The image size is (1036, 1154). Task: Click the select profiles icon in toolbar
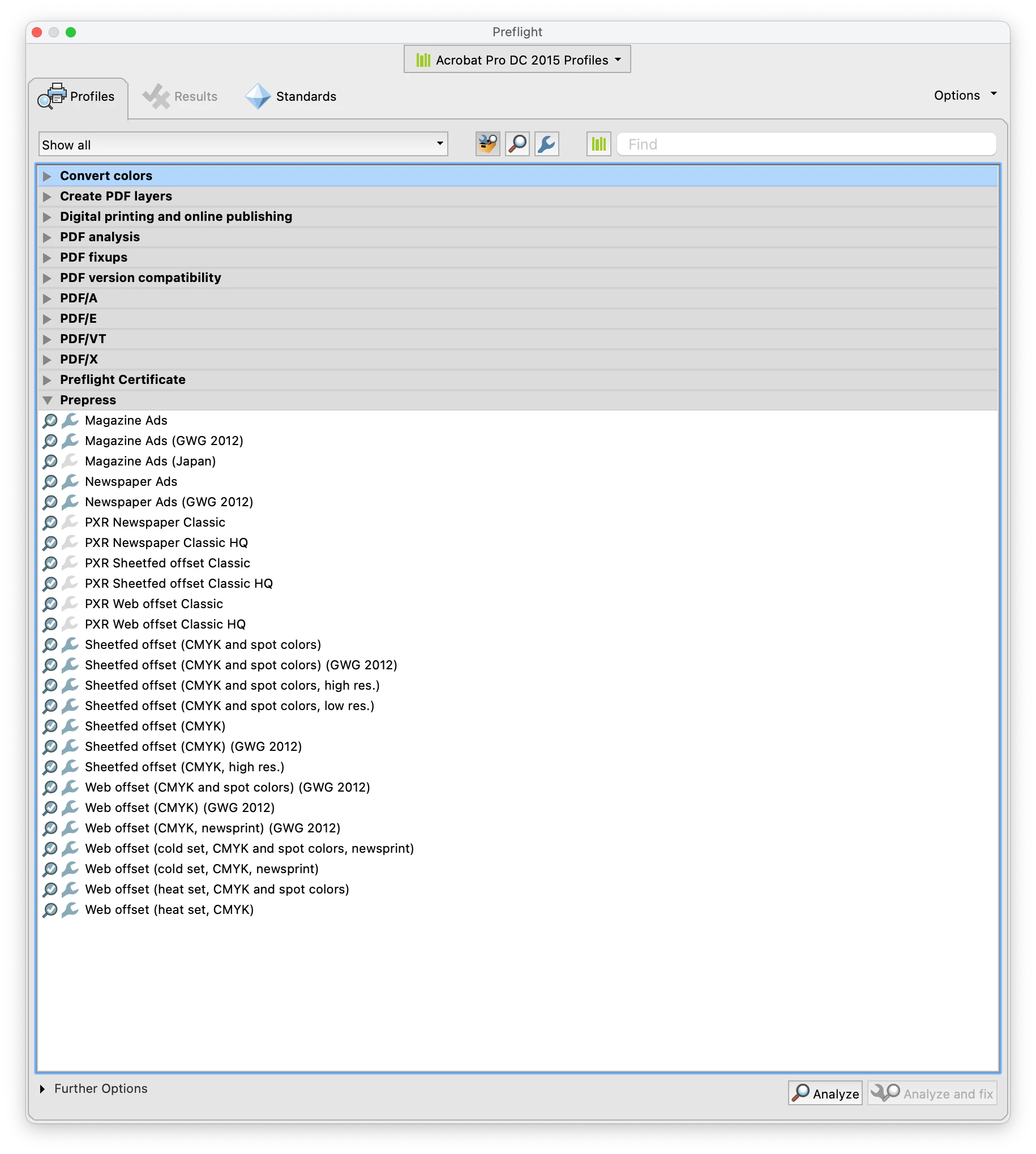pos(487,144)
